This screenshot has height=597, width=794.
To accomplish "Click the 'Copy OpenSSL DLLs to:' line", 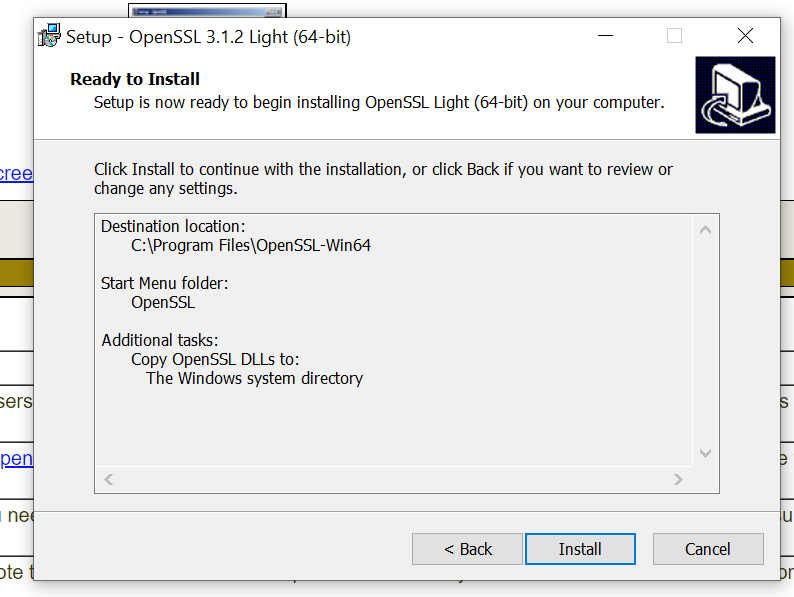I will (215, 360).
